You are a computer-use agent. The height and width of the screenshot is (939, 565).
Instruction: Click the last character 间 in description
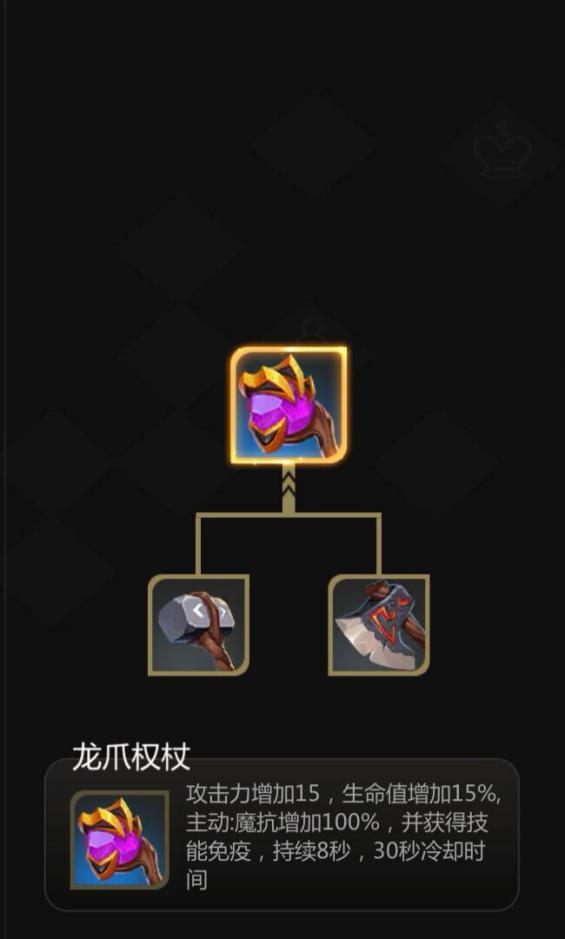pyautogui.click(x=197, y=880)
